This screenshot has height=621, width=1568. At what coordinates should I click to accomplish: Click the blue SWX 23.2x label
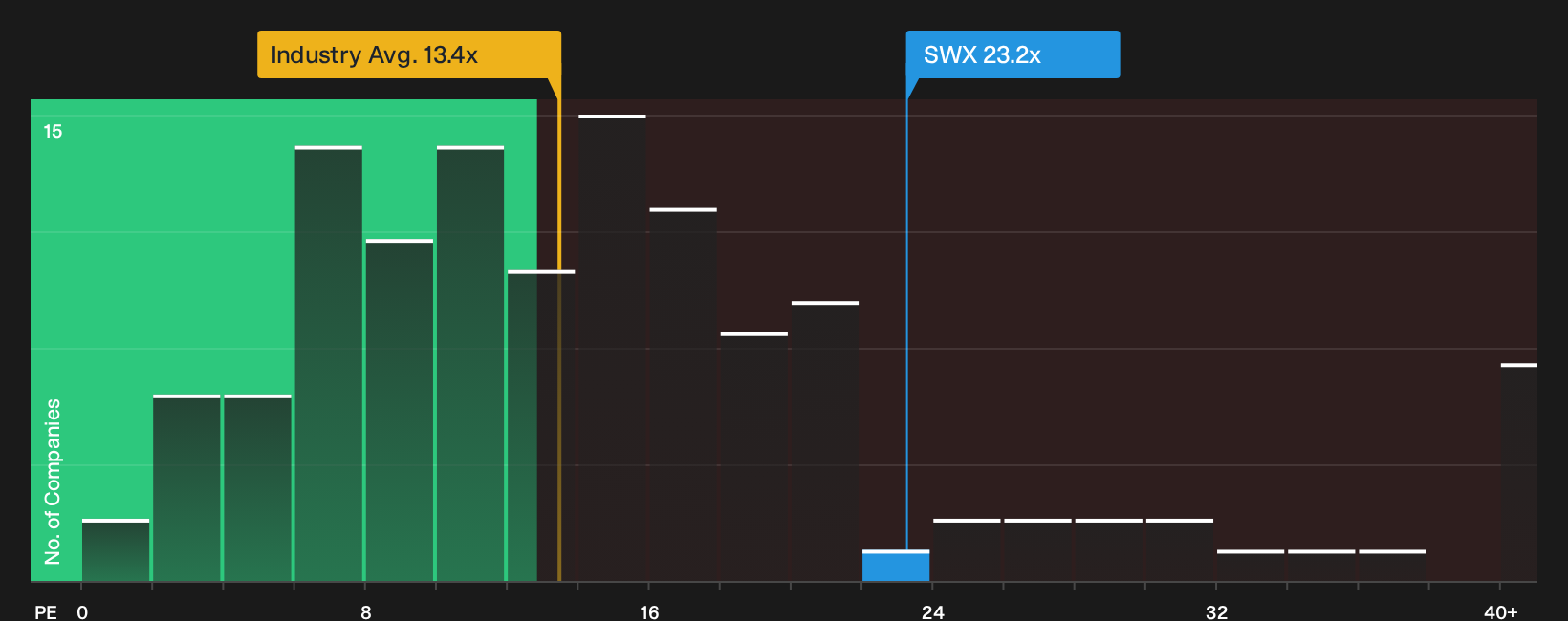[1013, 54]
